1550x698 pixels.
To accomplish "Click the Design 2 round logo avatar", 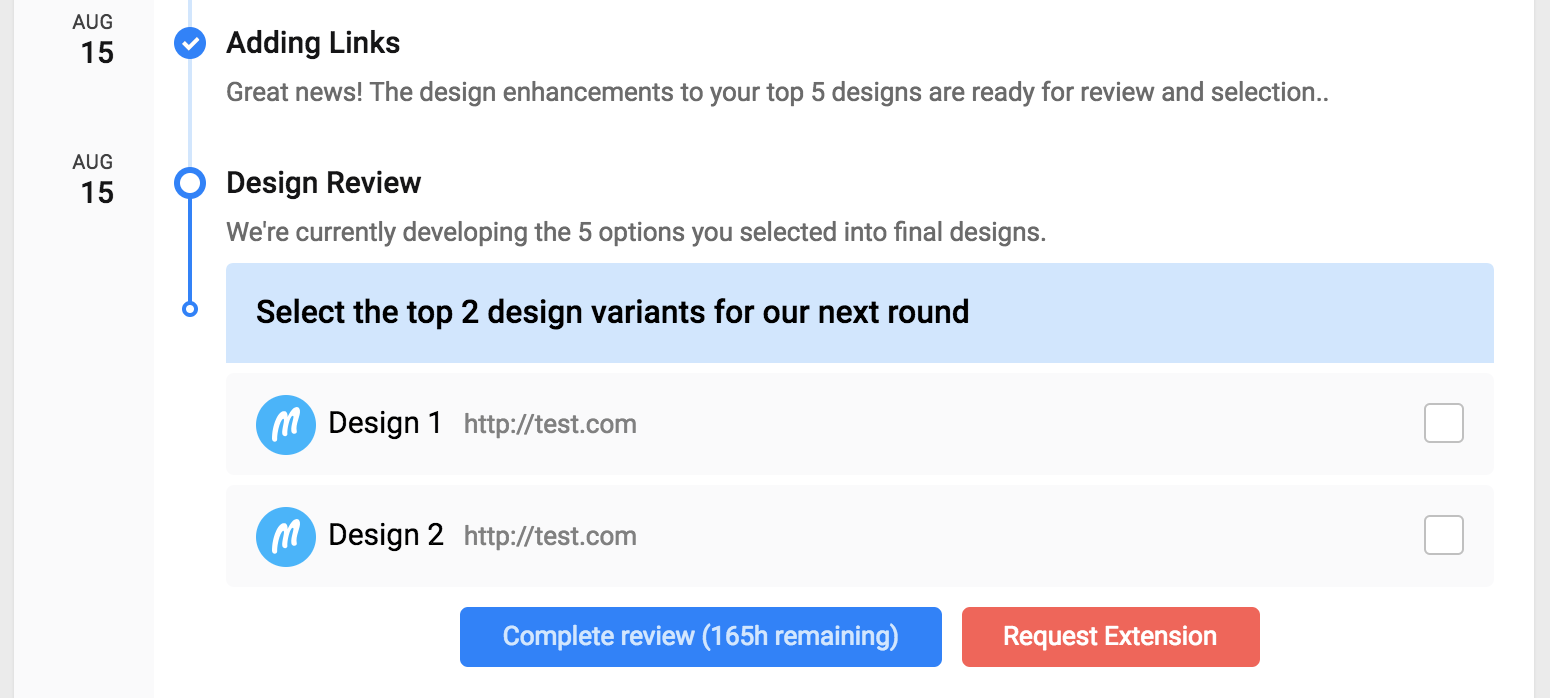I will click(x=286, y=536).
